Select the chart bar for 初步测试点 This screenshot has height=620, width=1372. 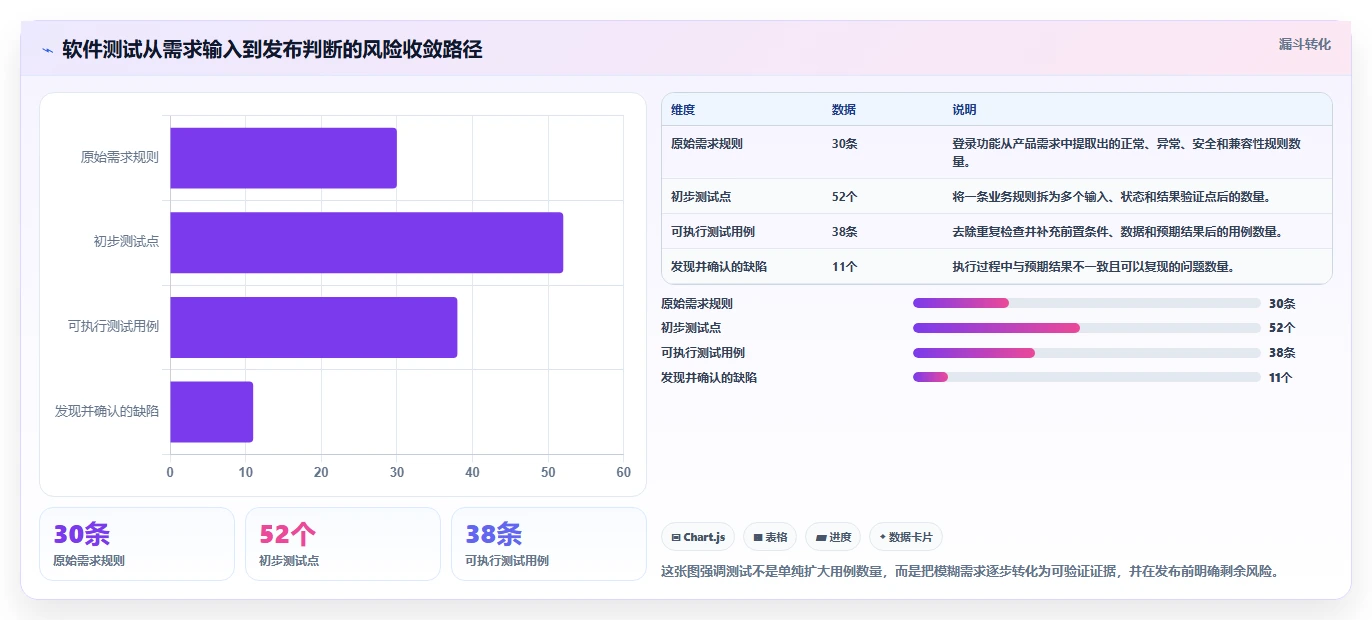tap(366, 242)
